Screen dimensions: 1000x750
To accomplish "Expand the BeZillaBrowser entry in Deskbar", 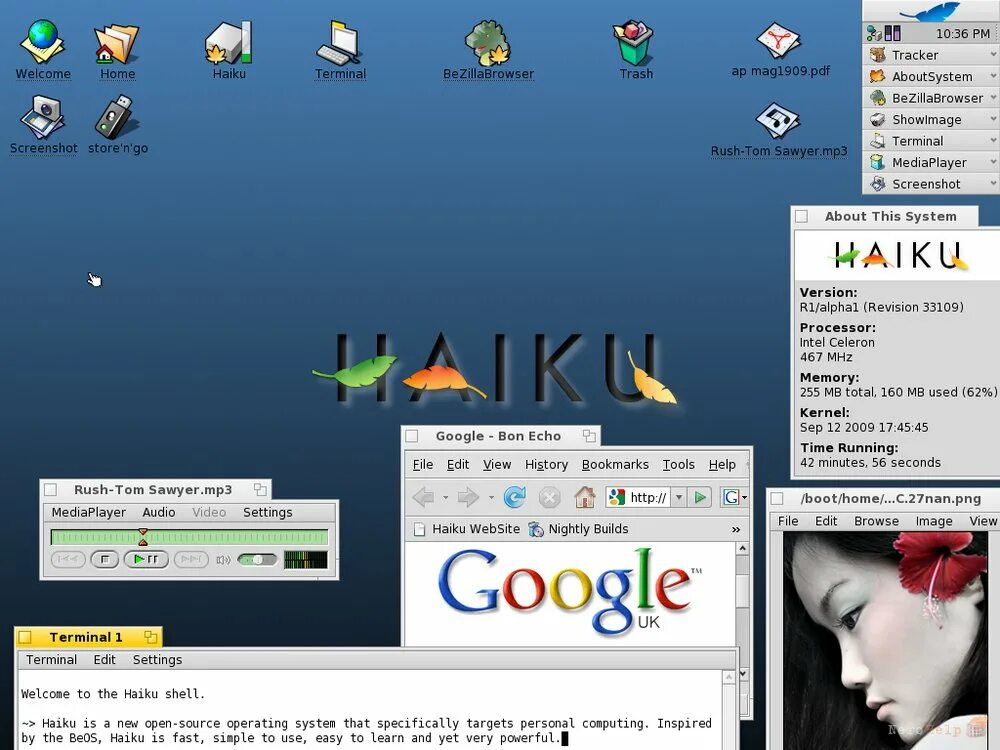I will click(993, 98).
